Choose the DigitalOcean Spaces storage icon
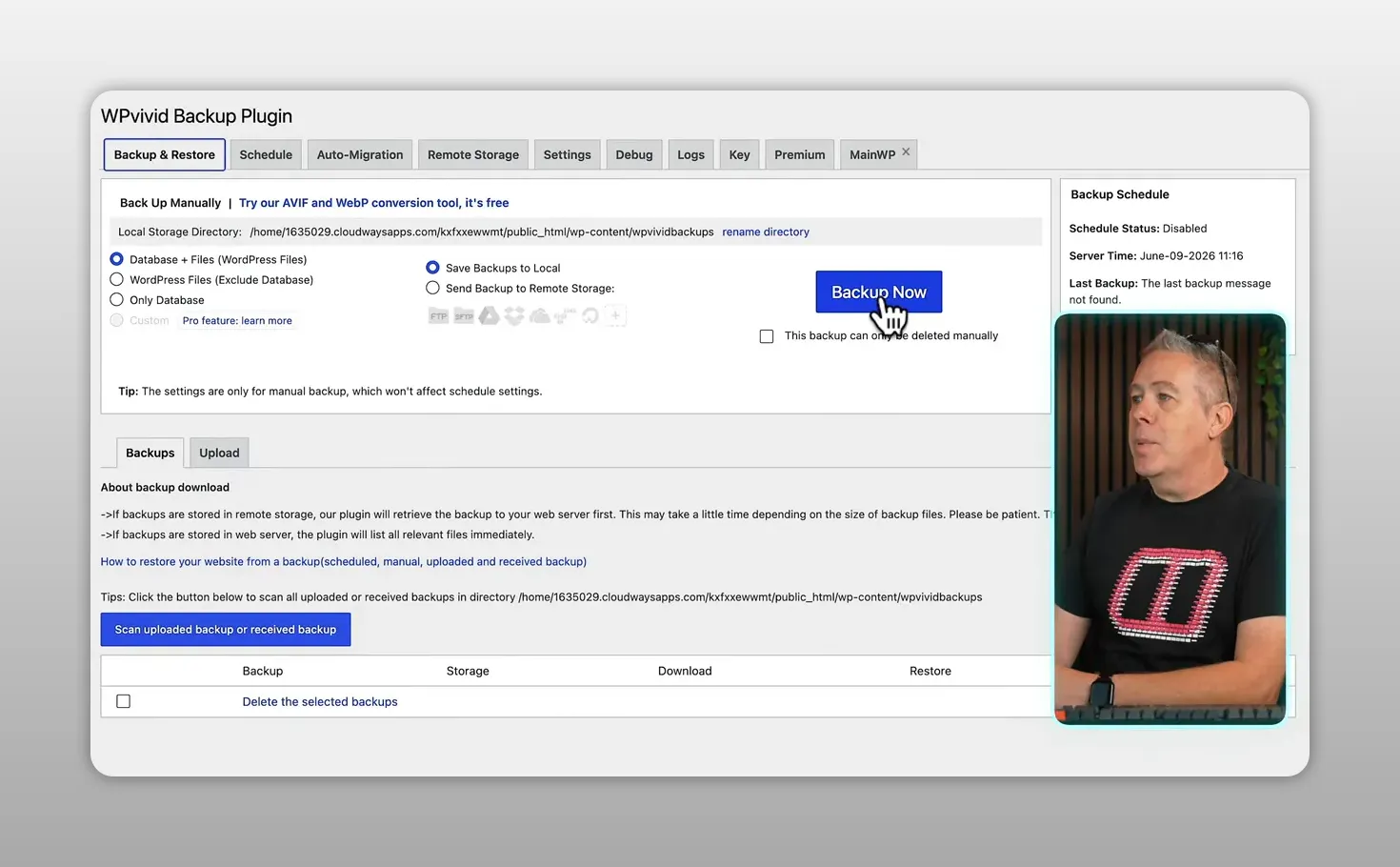This screenshot has height=867, width=1400. click(590, 315)
